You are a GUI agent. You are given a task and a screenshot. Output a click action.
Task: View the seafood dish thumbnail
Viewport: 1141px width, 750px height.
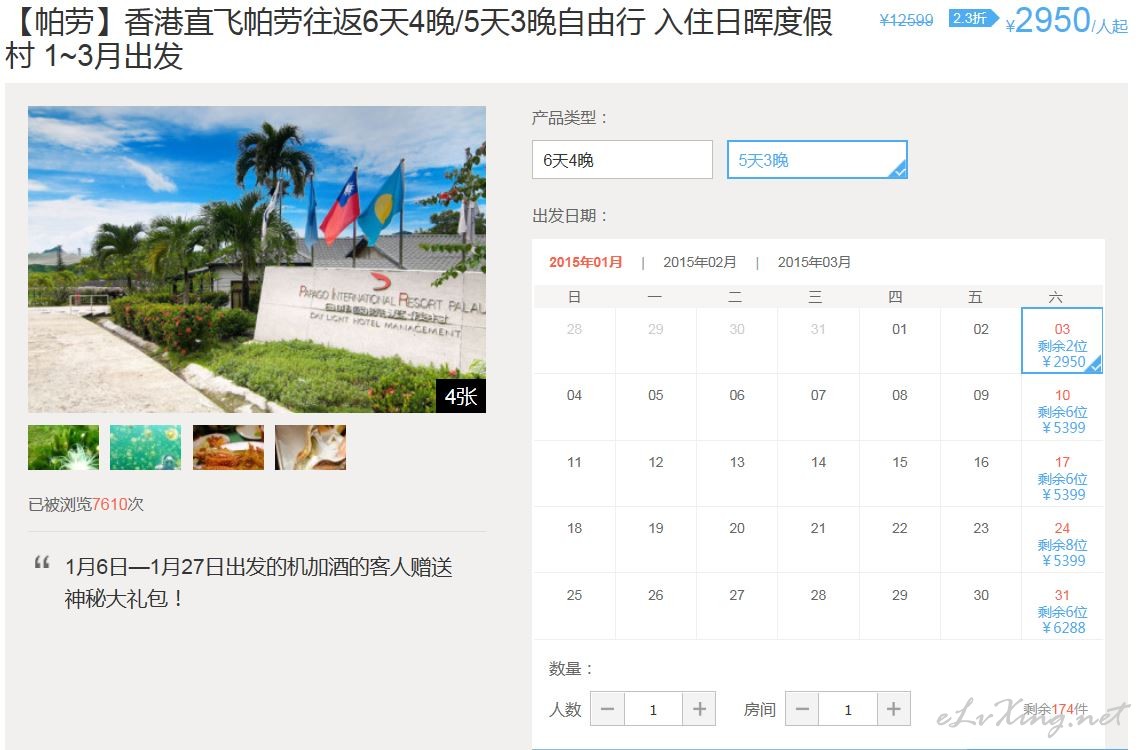click(x=228, y=447)
